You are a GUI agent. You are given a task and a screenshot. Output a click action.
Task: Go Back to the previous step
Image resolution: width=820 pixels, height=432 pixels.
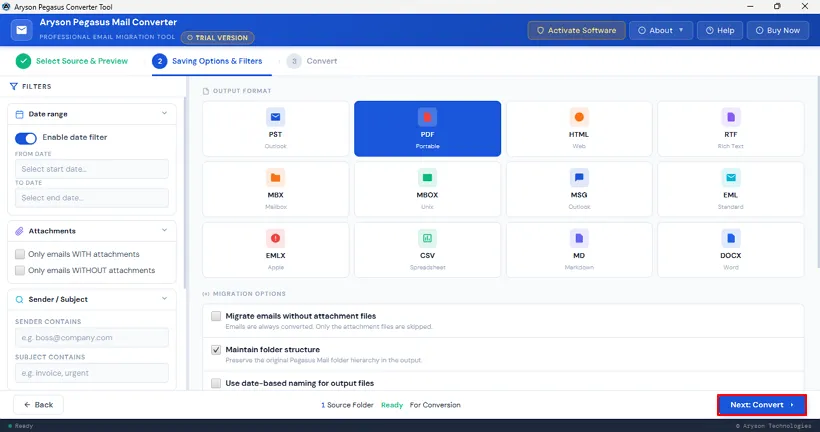tap(38, 405)
